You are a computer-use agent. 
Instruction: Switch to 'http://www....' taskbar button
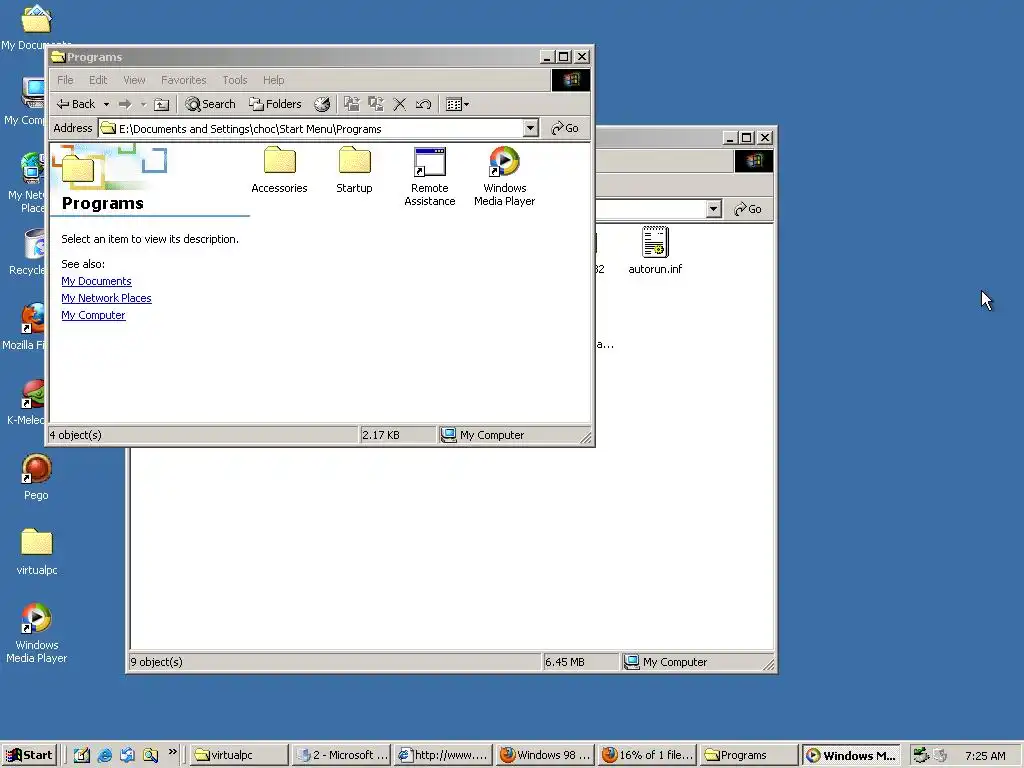(x=443, y=755)
